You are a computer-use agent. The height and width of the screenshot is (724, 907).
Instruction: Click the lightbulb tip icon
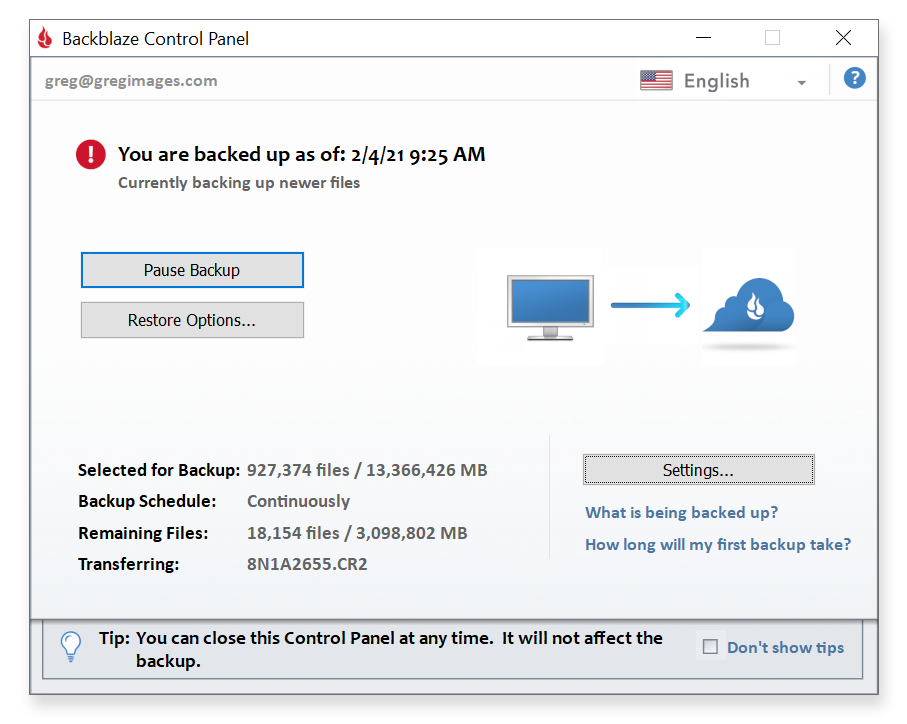click(71, 647)
